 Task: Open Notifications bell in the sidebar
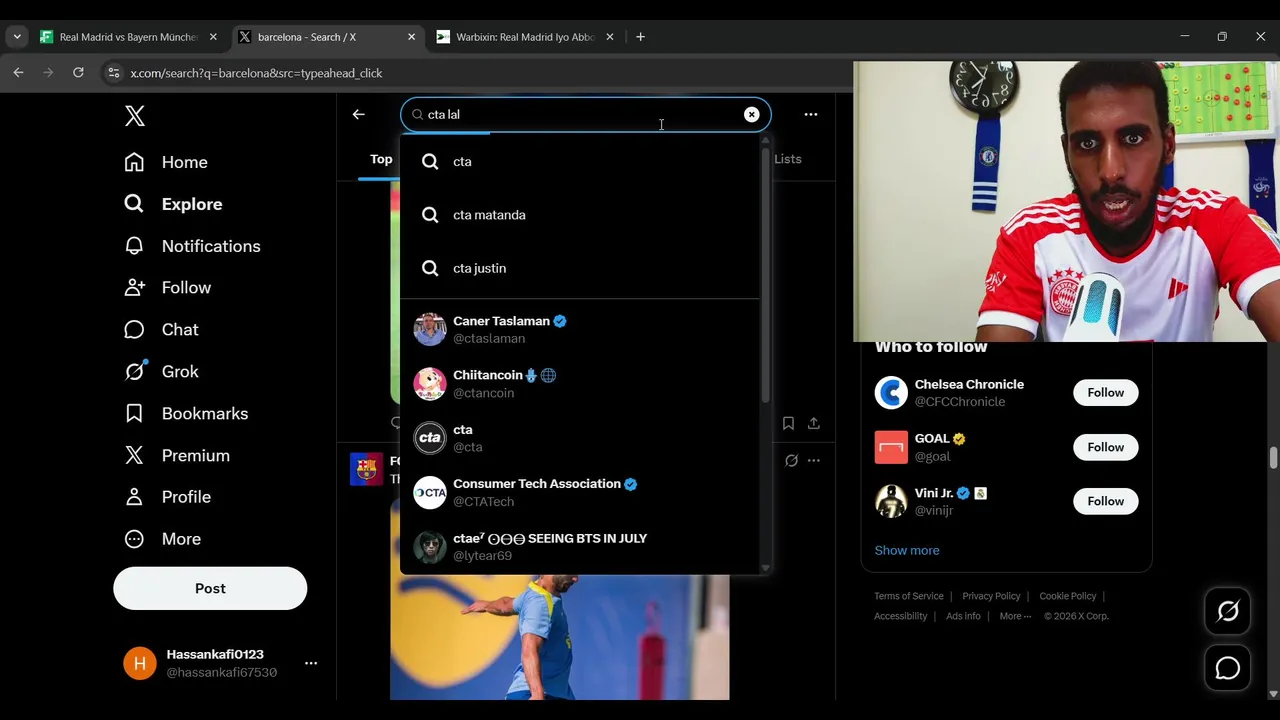pos(134,246)
